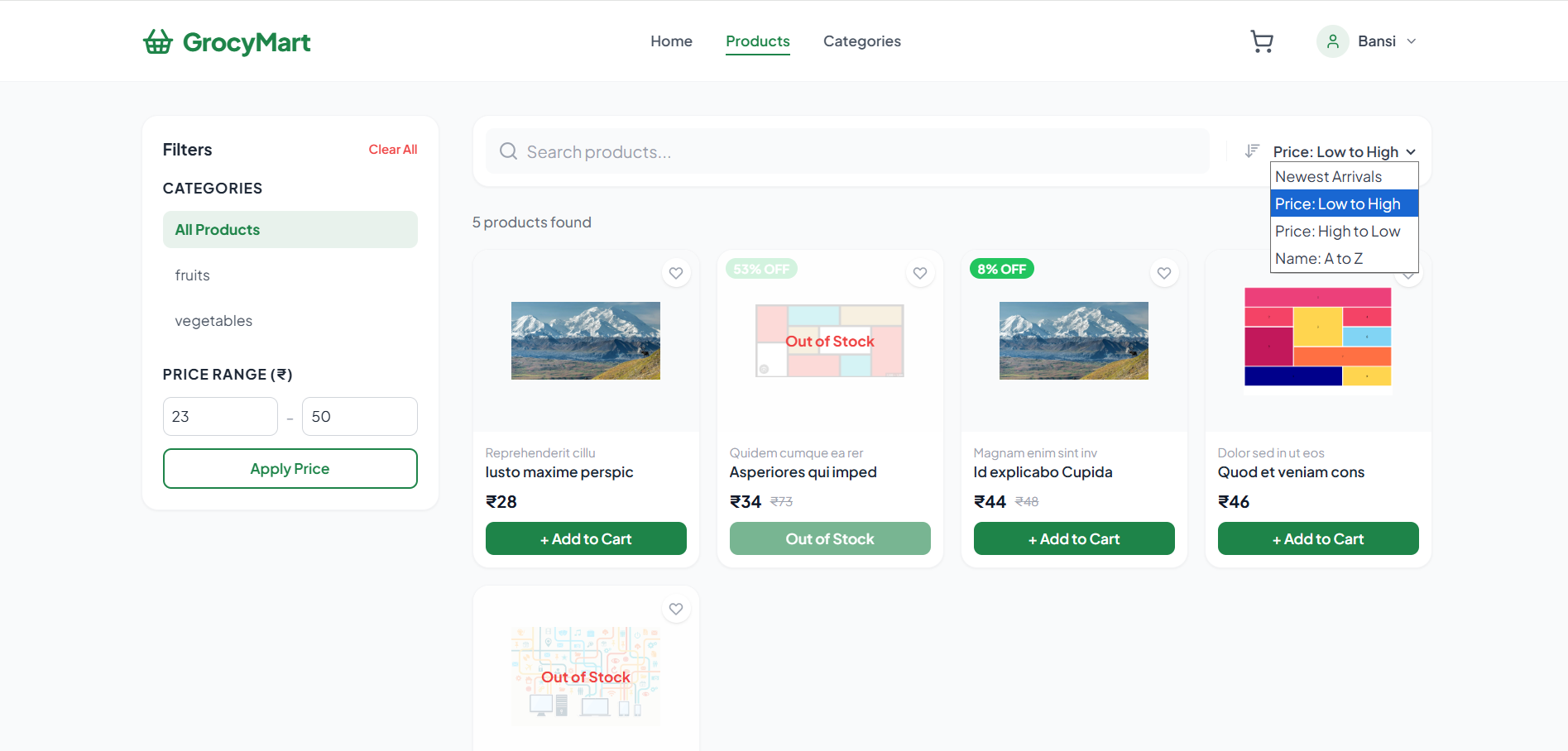
Task: Open the Products nav item
Action: [x=758, y=41]
